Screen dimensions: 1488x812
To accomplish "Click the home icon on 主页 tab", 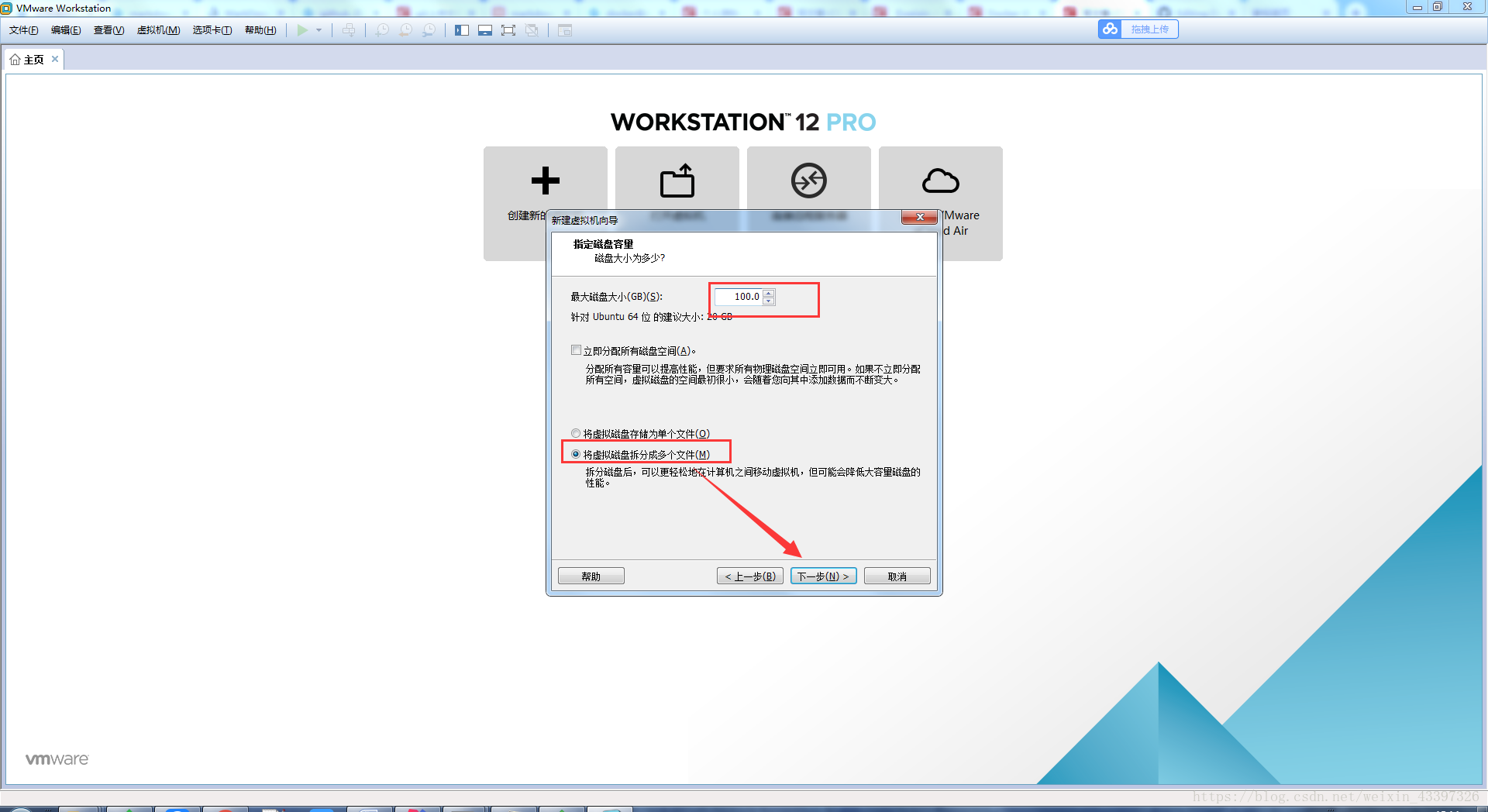I will (15, 60).
